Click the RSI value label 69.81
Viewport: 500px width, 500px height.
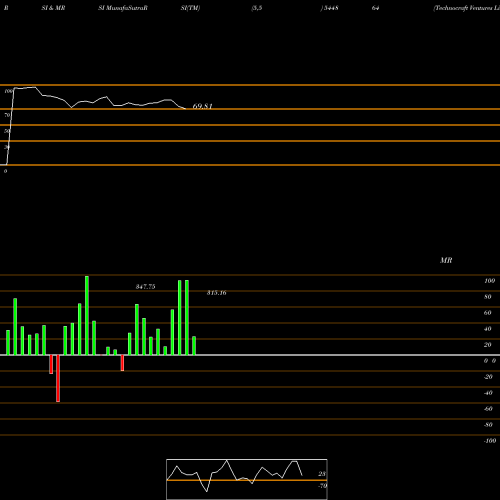pyautogui.click(x=202, y=106)
